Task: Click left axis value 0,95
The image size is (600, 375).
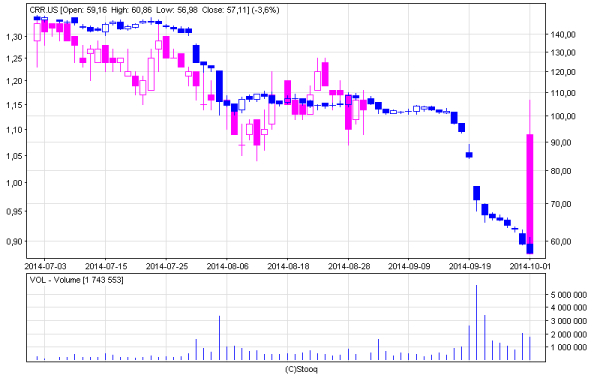Action: pos(14,211)
